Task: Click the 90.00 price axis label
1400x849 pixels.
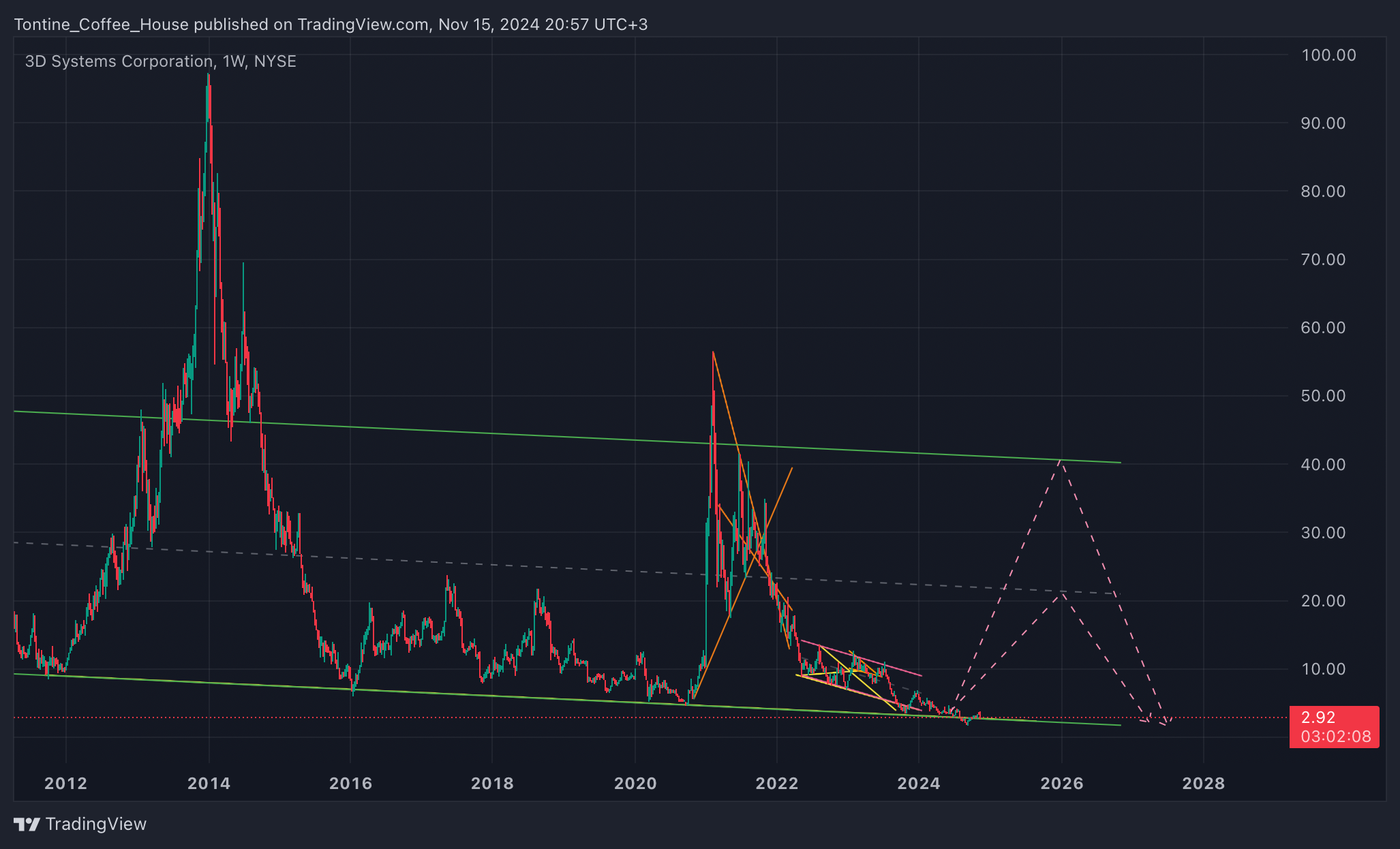Action: [x=1323, y=123]
